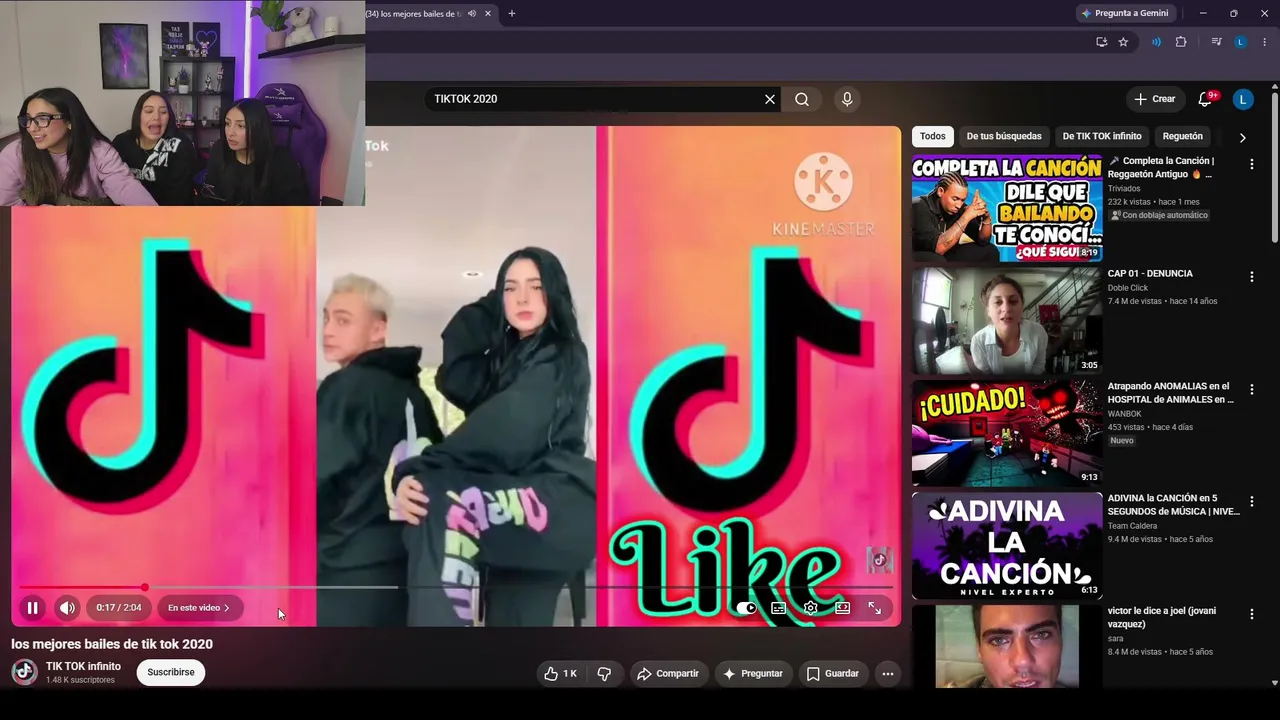The height and width of the screenshot is (720, 1280).
Task: Click the install/cast screen icon in address bar
Action: (1101, 42)
